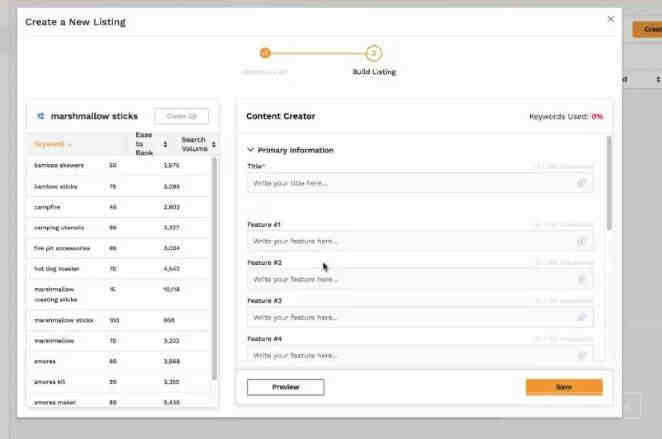Select the fire pit accessories keyword row

tap(119, 248)
